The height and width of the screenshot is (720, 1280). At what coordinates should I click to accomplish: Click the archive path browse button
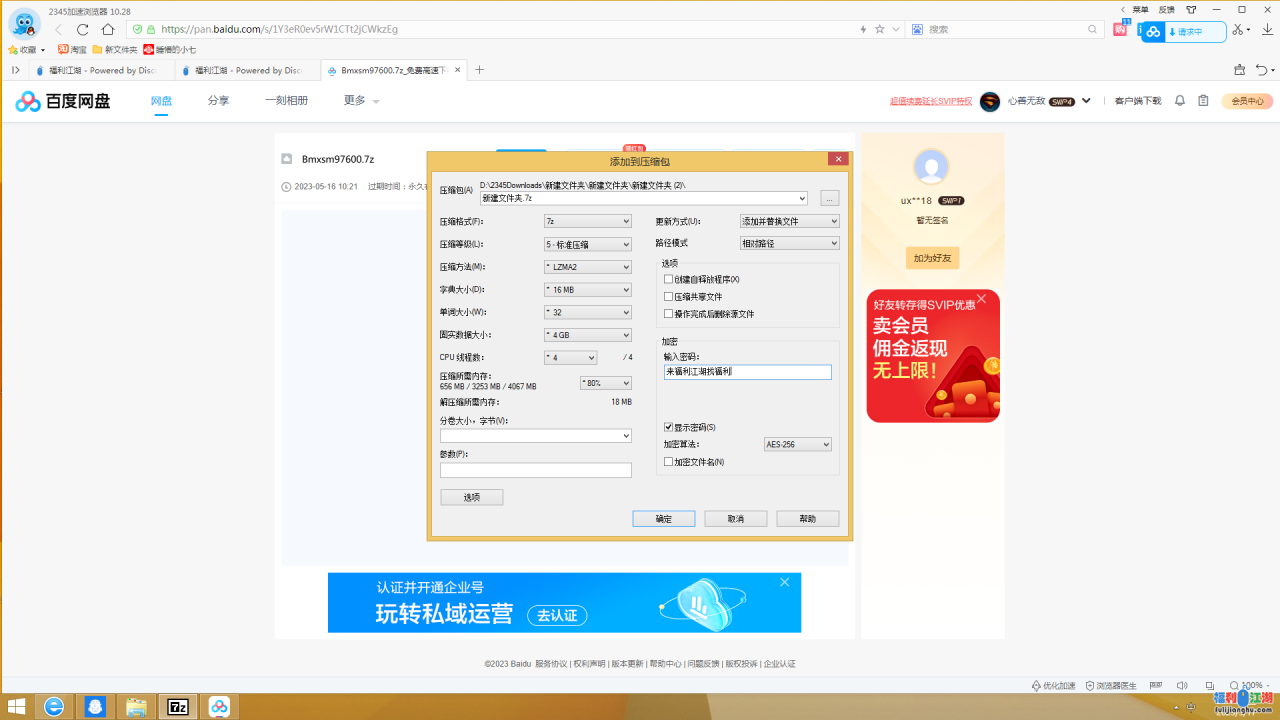point(829,198)
